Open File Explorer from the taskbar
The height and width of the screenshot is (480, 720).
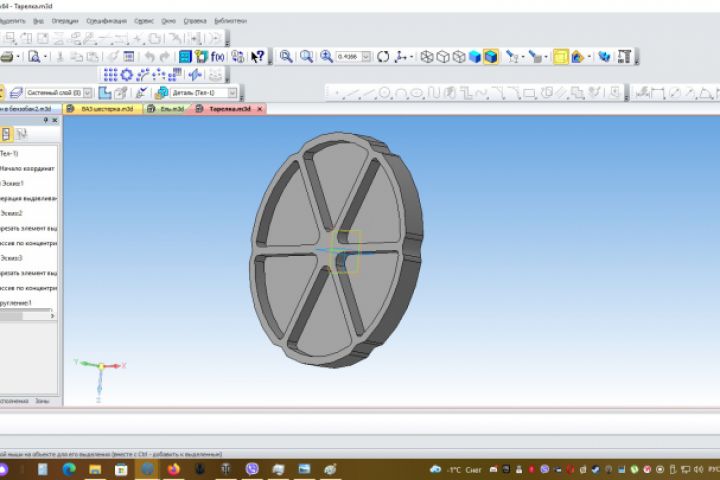(x=95, y=469)
